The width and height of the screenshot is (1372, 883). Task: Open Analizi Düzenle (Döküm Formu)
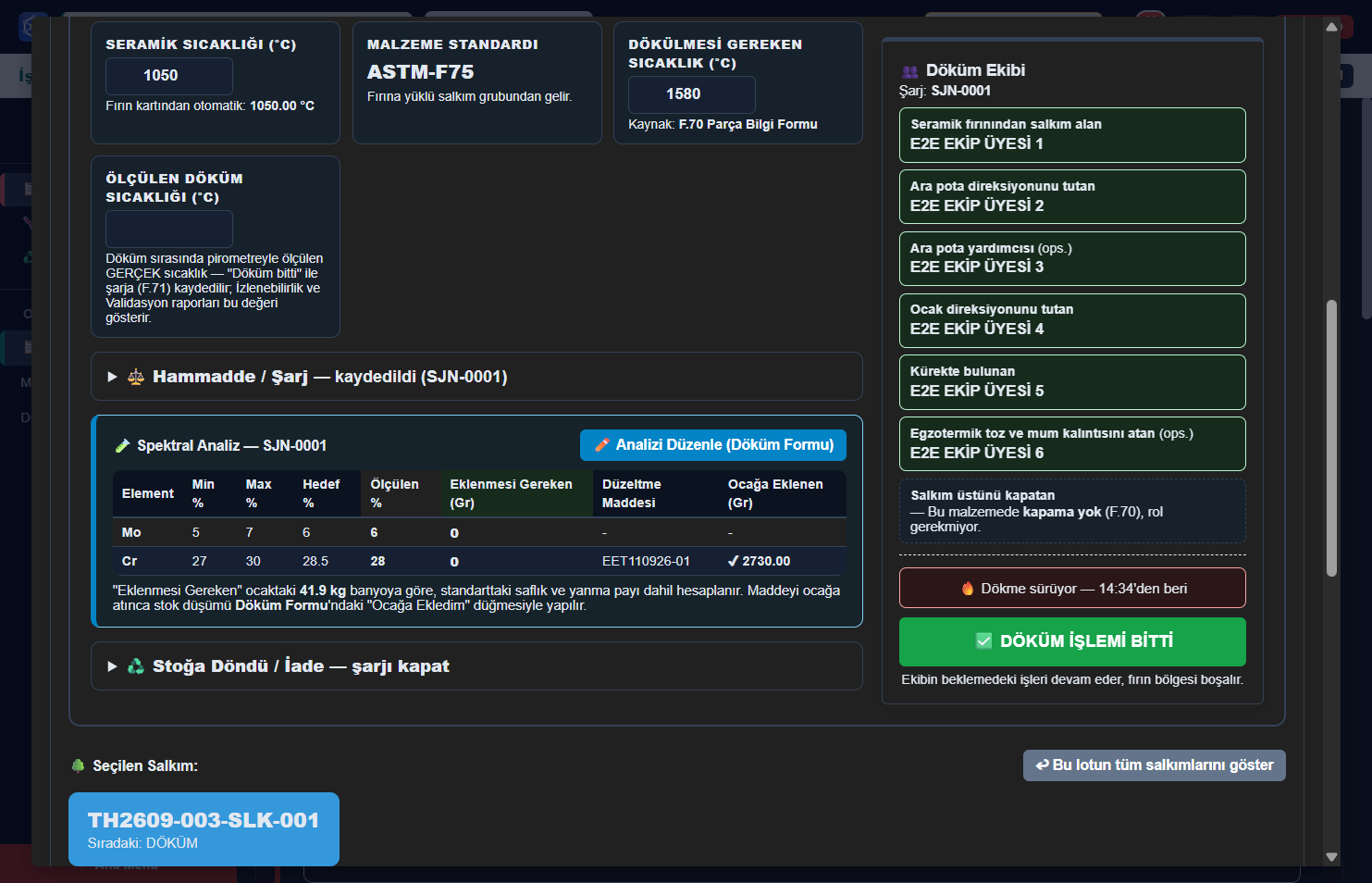713,445
